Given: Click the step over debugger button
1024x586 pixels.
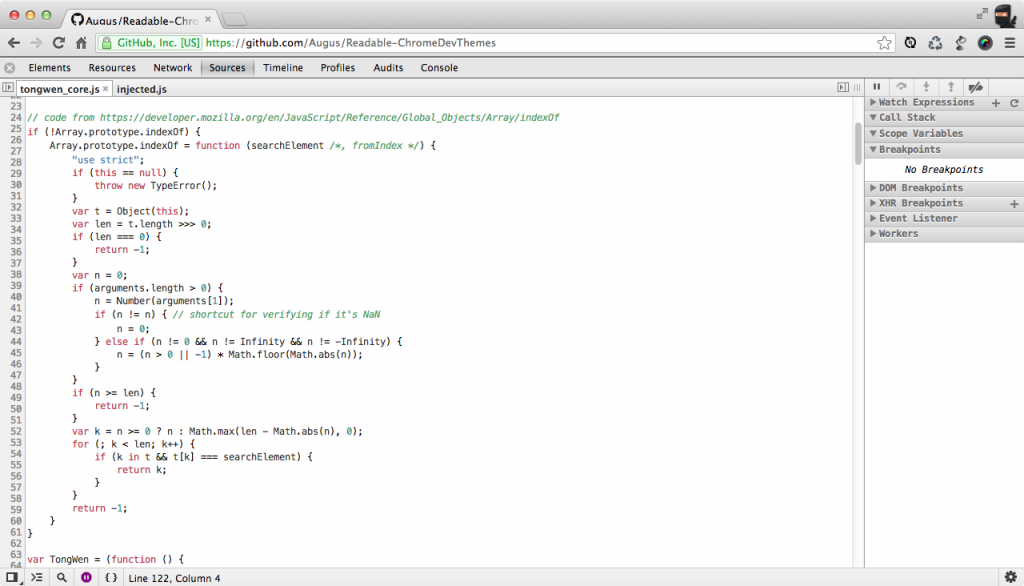Looking at the screenshot, I should tap(901, 88).
